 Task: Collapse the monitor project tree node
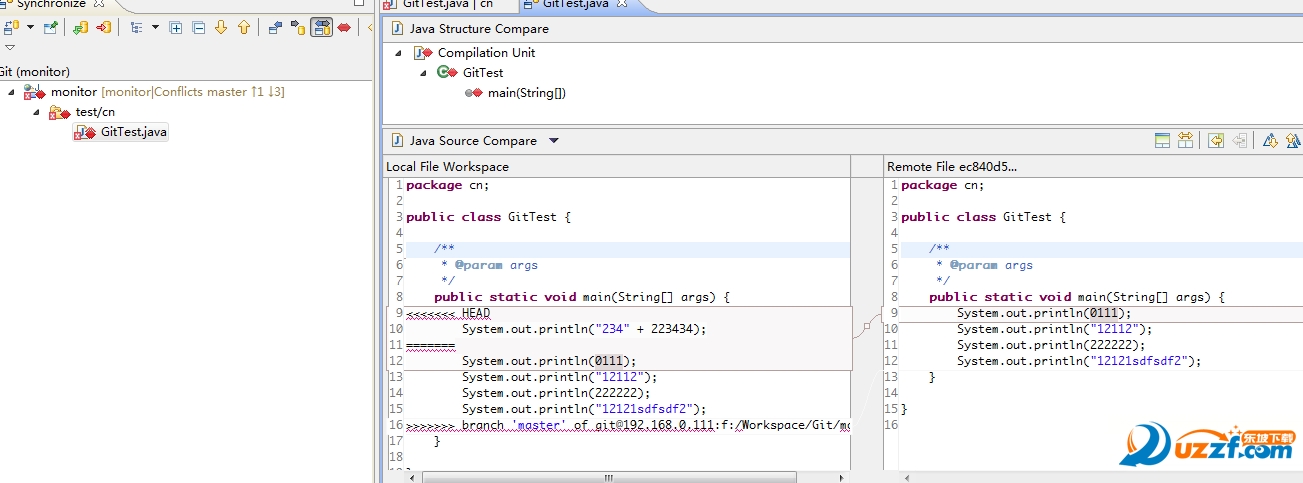(x=12, y=92)
